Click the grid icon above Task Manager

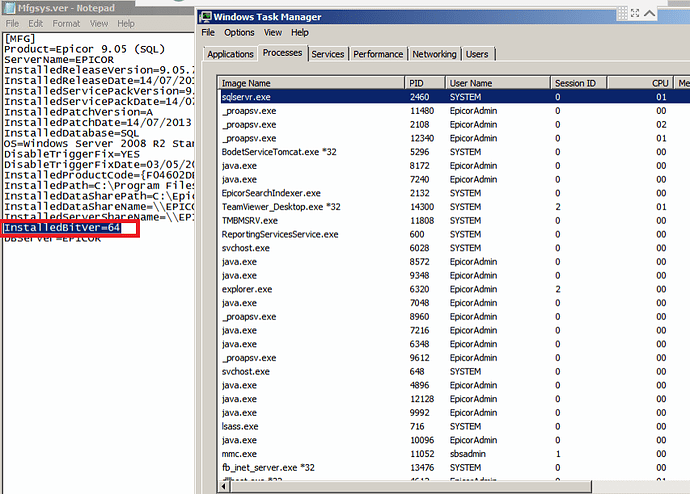coord(622,13)
